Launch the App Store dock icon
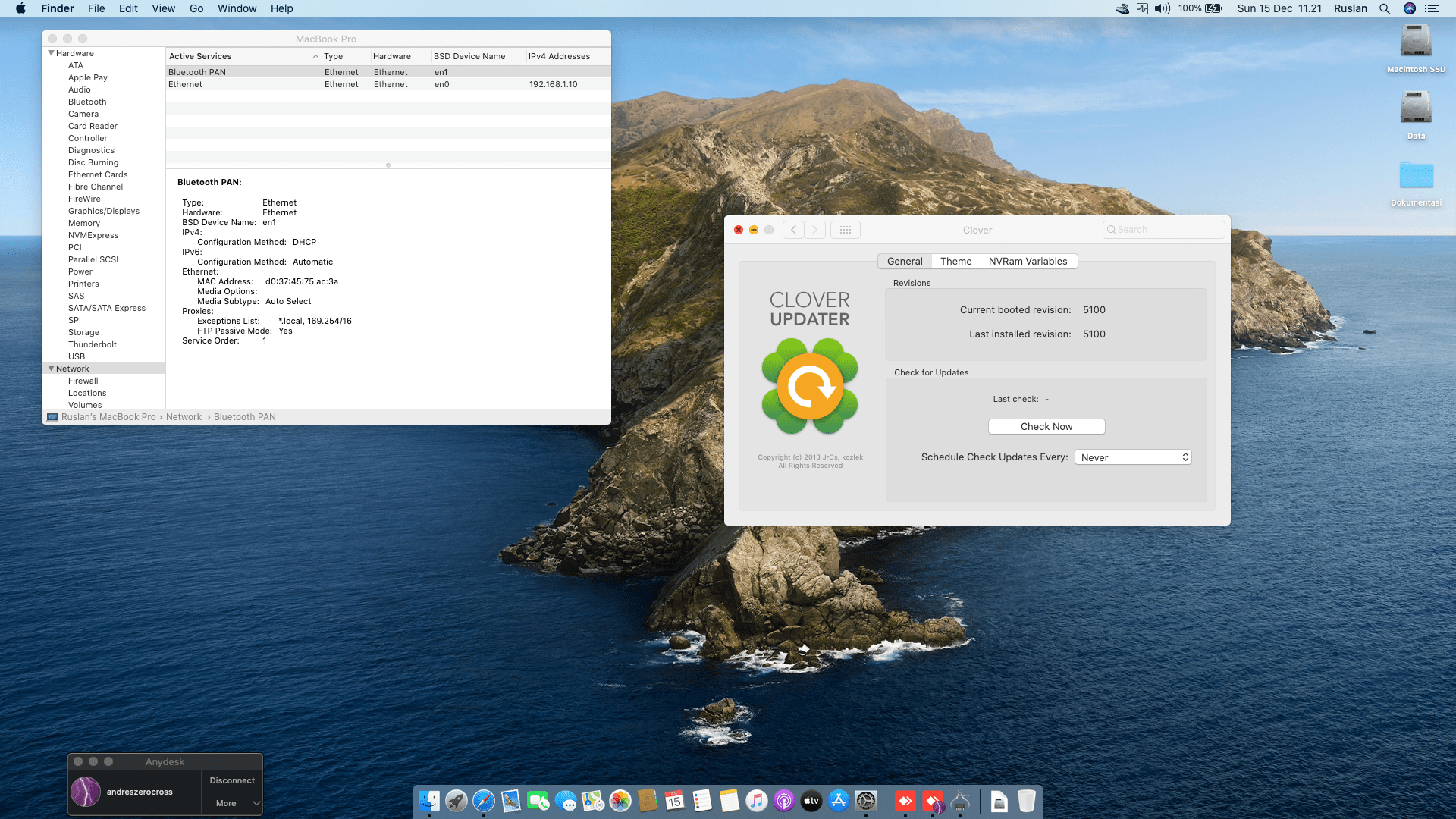This screenshot has height=819, width=1456. [839, 801]
